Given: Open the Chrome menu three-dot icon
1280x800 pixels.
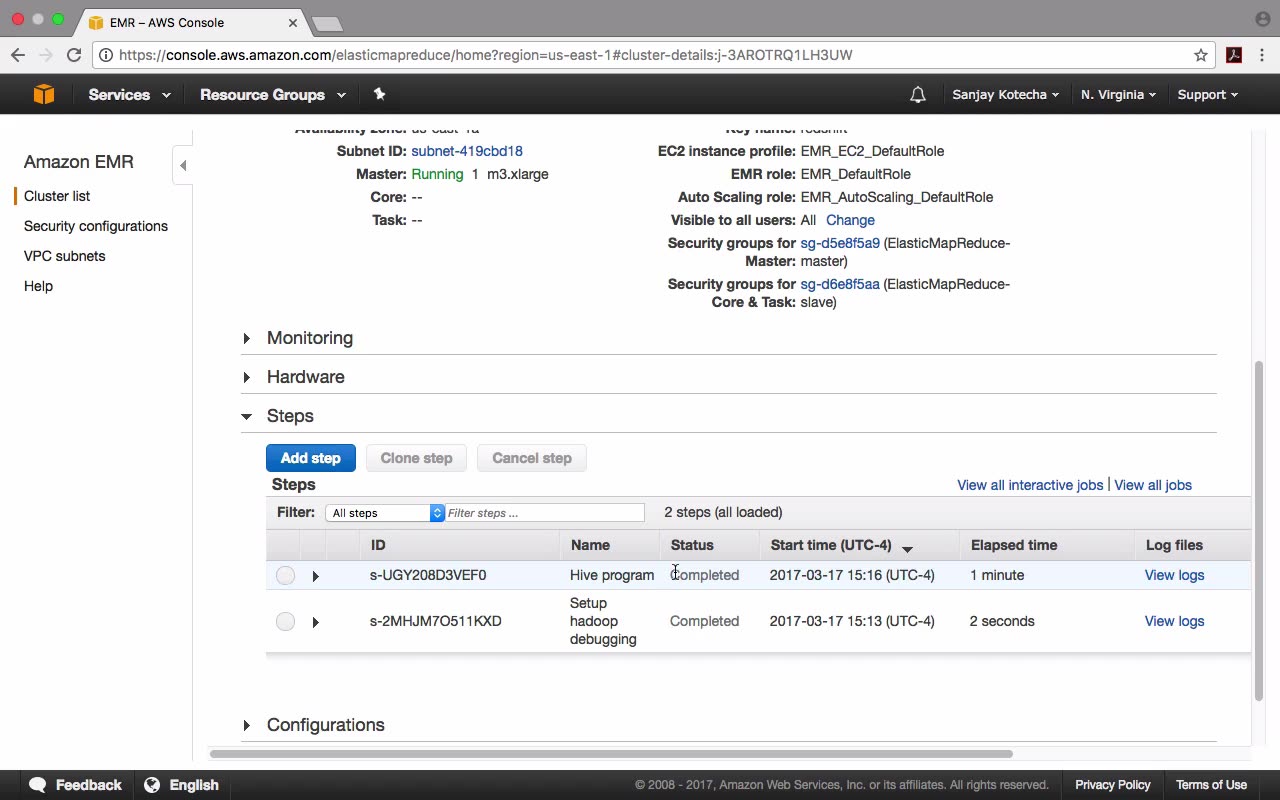Looking at the screenshot, I should [x=1262, y=55].
